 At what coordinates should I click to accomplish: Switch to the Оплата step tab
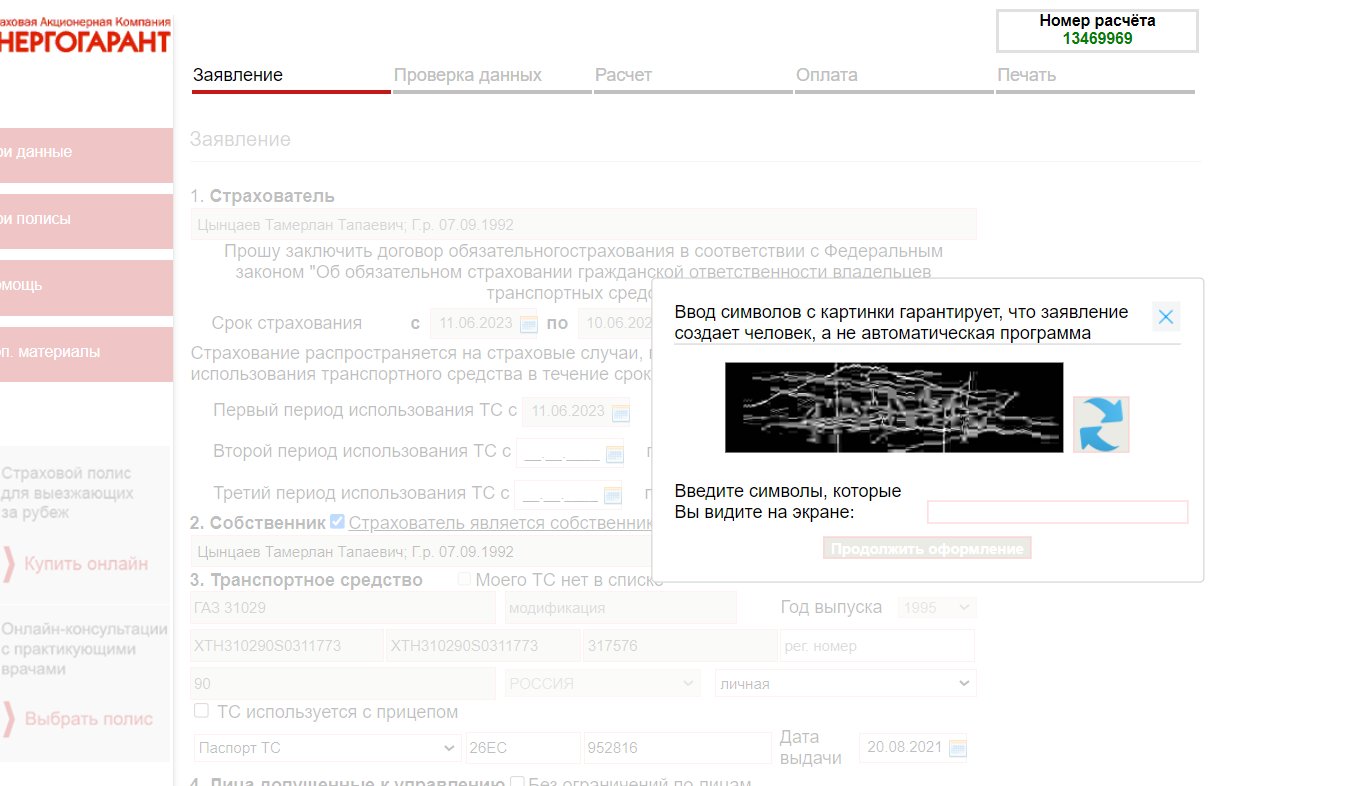894,76
